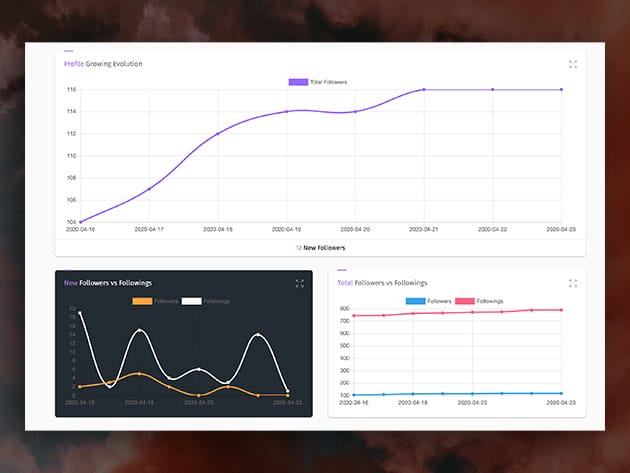Click the Profile Growing Evolution title
This screenshot has width=630, height=473.
[x=103, y=64]
